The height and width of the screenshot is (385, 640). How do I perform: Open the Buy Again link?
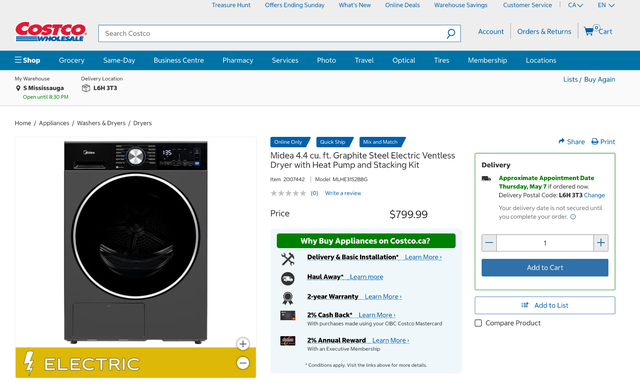[600, 80]
